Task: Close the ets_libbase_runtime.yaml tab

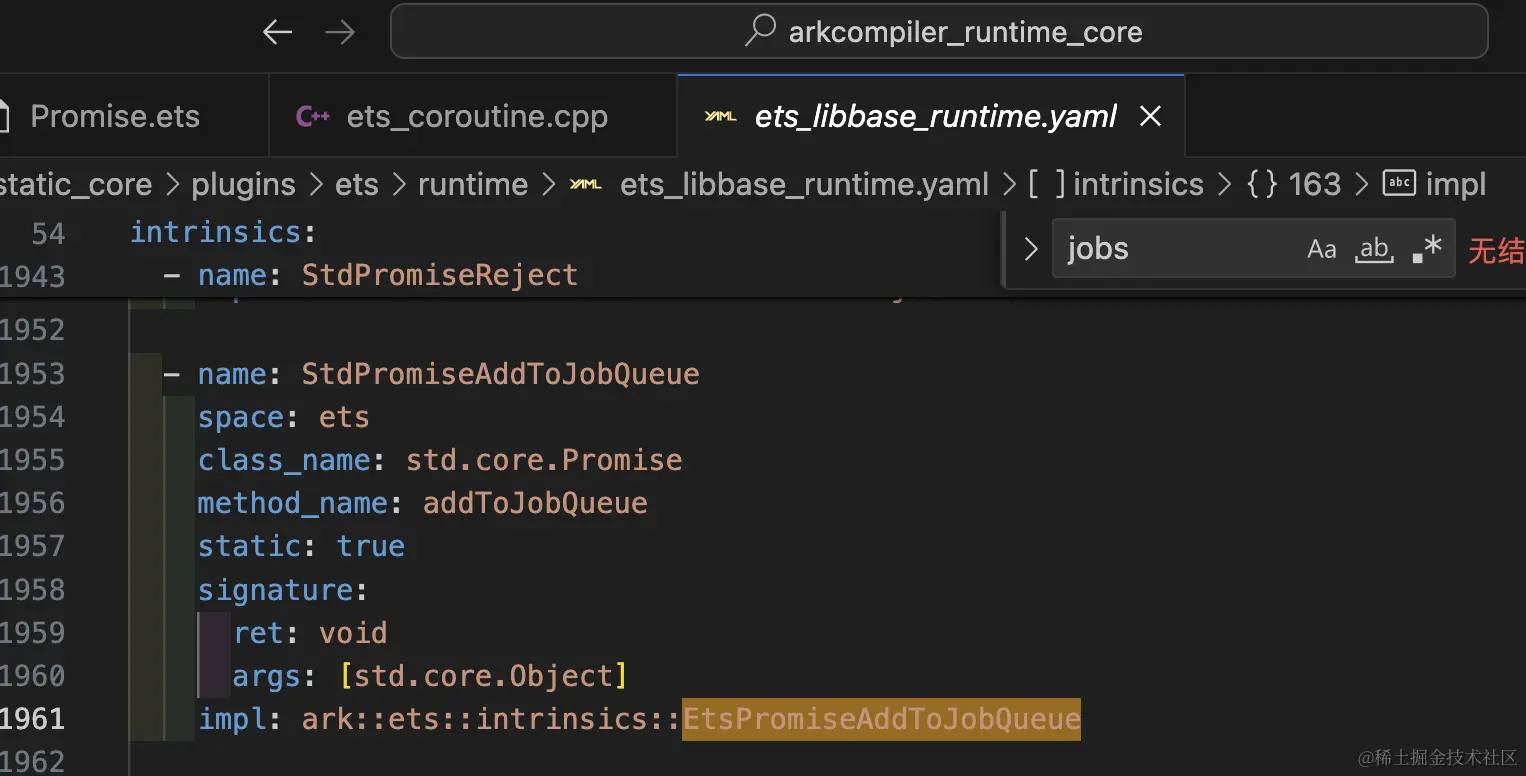Action: point(1151,117)
